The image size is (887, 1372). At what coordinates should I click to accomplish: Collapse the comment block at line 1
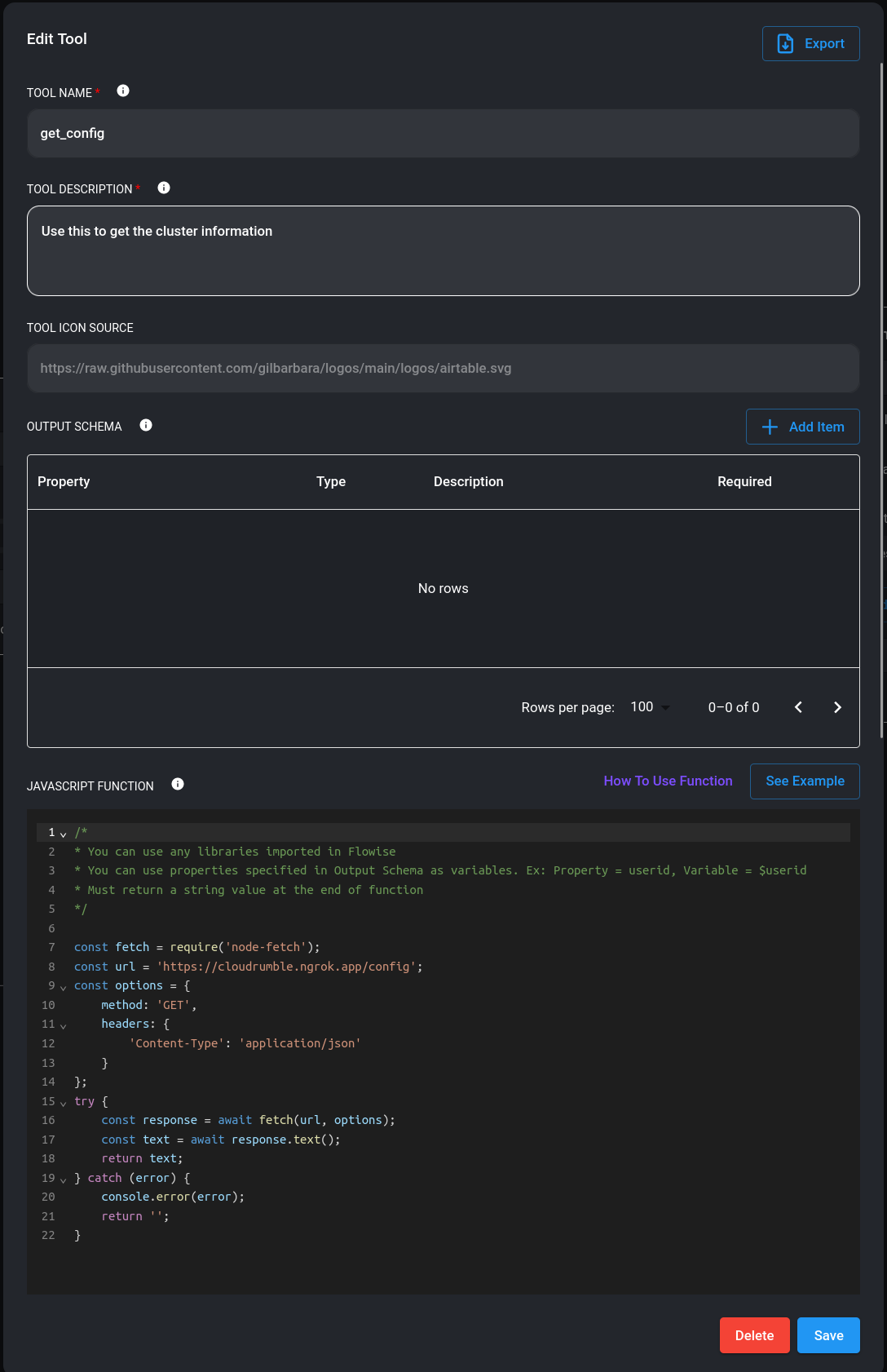(x=64, y=834)
